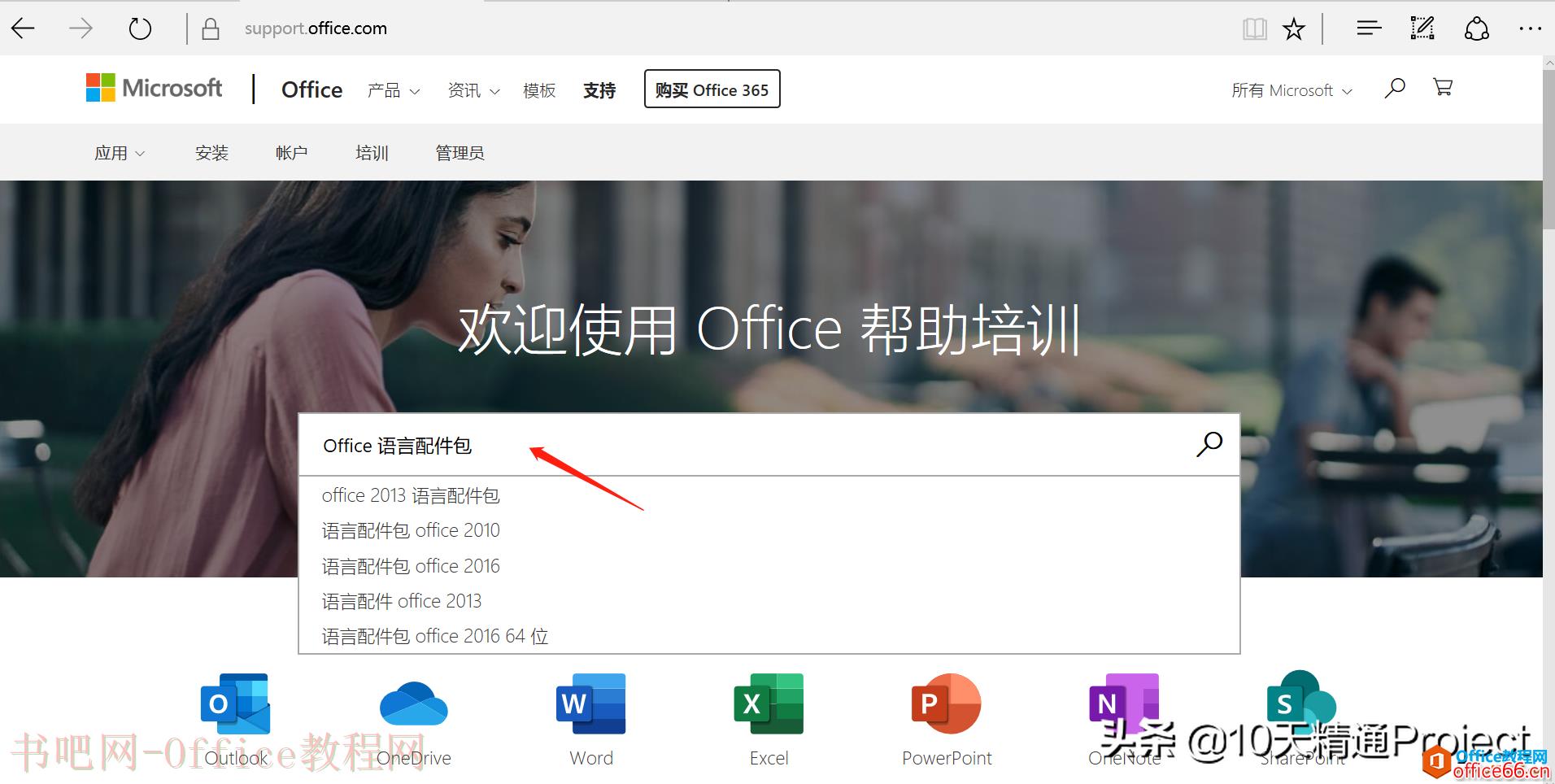Expand the 产品 dropdown menu
1555x784 pixels.
[394, 90]
